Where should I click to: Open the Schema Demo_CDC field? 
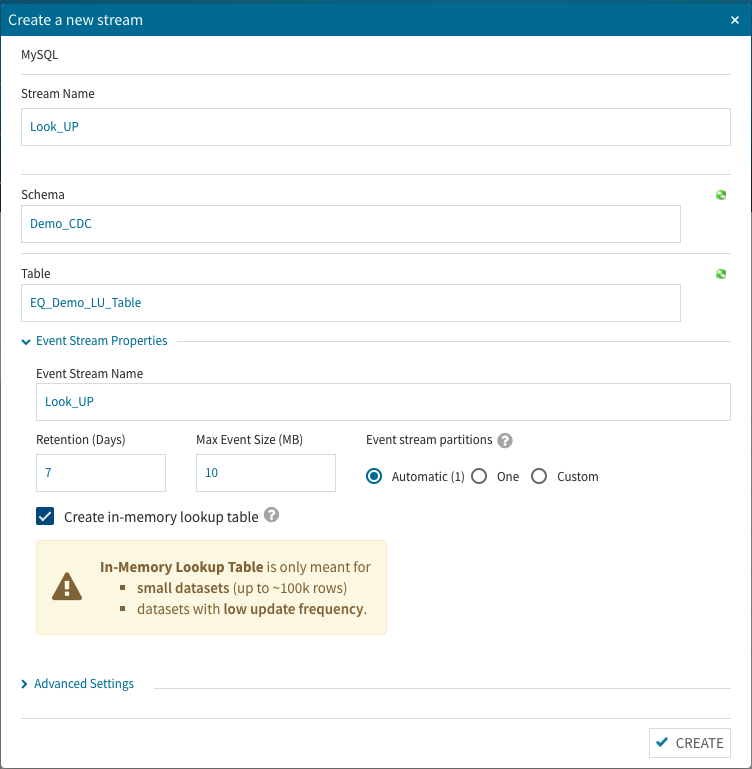click(x=351, y=224)
